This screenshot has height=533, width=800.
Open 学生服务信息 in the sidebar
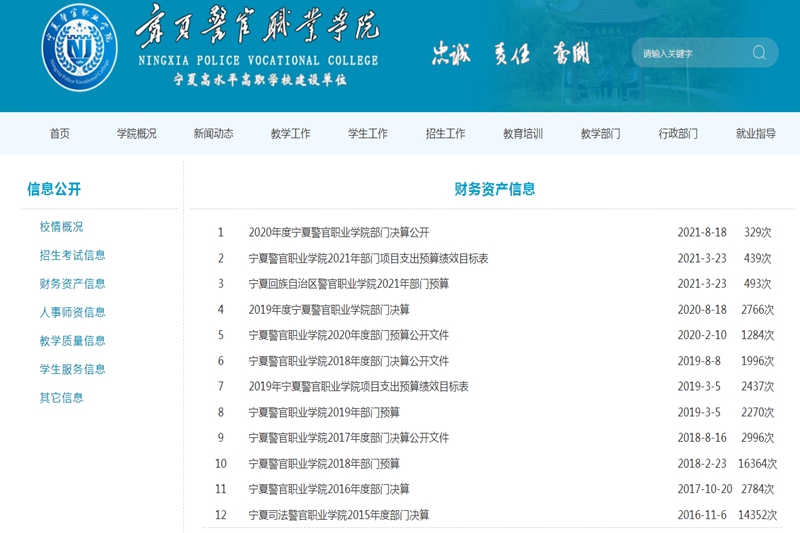click(73, 369)
